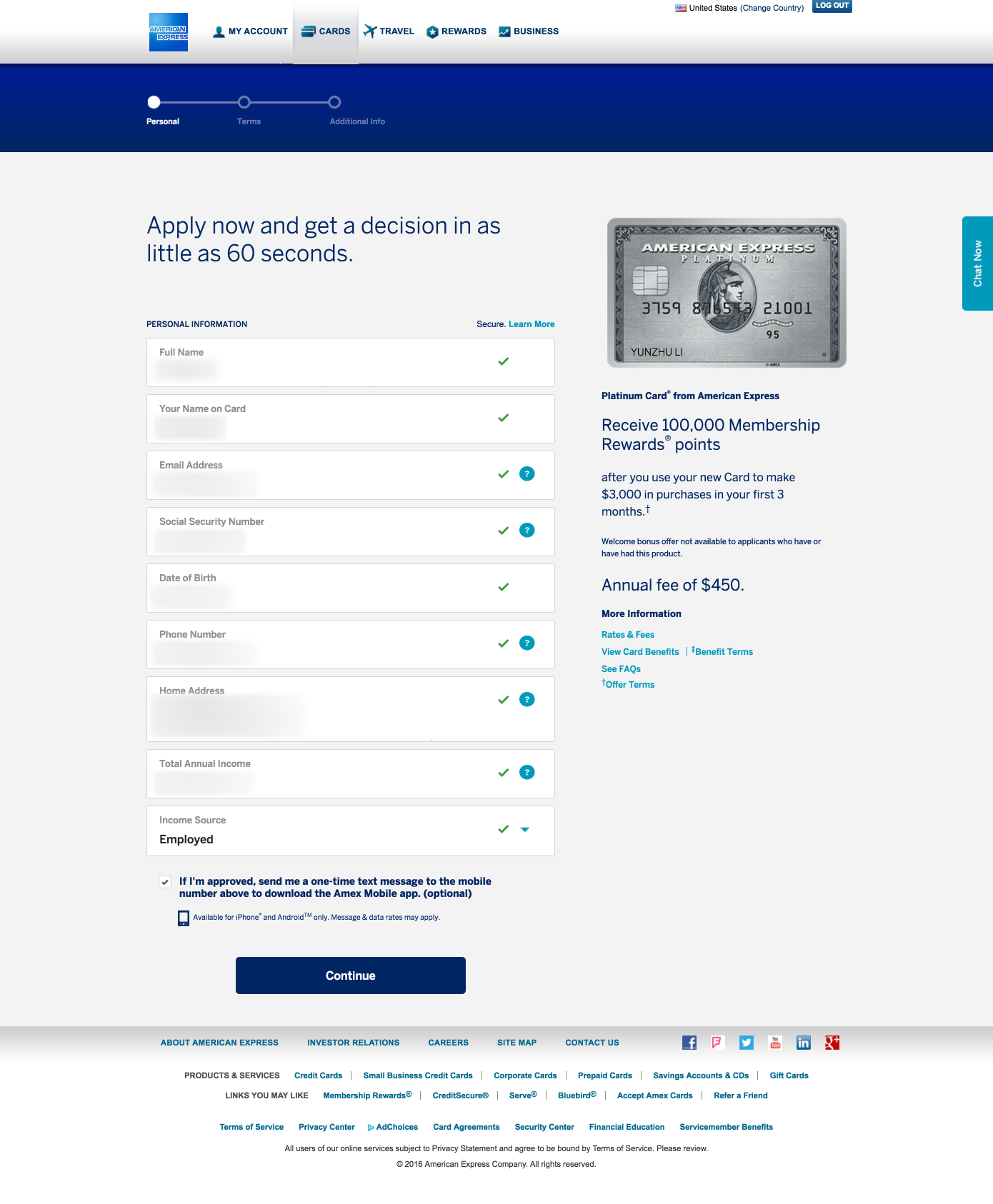Open Savings Accounts & CDs link
Screen dimensions: 993x1204
(x=701, y=1075)
